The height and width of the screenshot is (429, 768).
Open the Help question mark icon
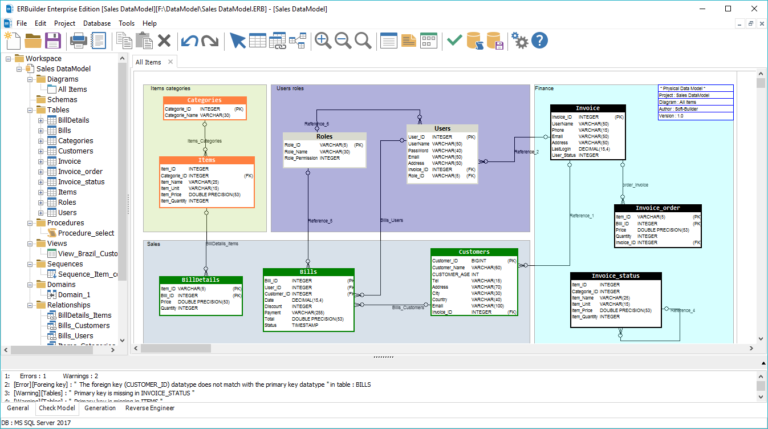(540, 41)
